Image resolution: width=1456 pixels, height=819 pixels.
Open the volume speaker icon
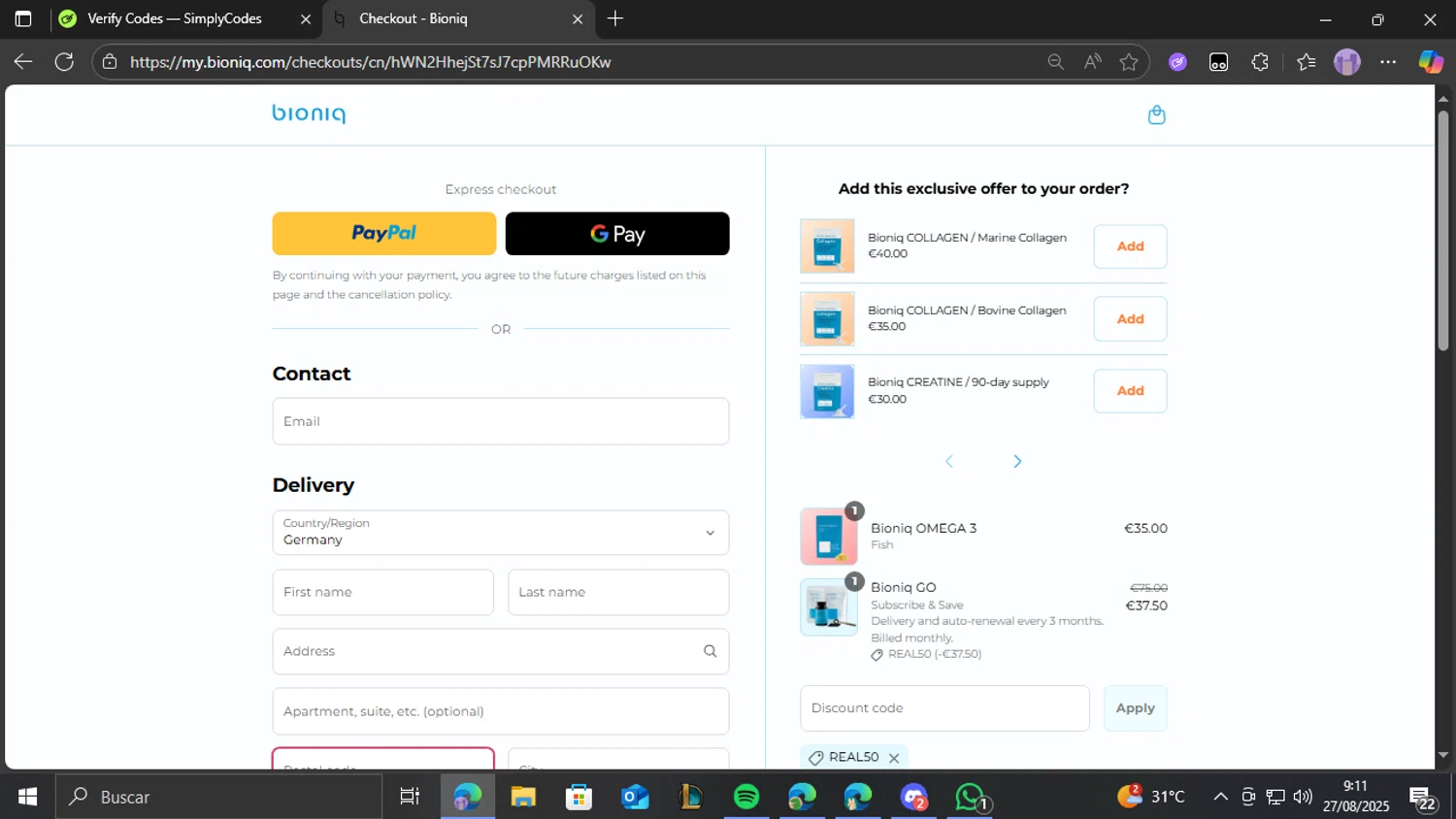pyautogui.click(x=1303, y=797)
